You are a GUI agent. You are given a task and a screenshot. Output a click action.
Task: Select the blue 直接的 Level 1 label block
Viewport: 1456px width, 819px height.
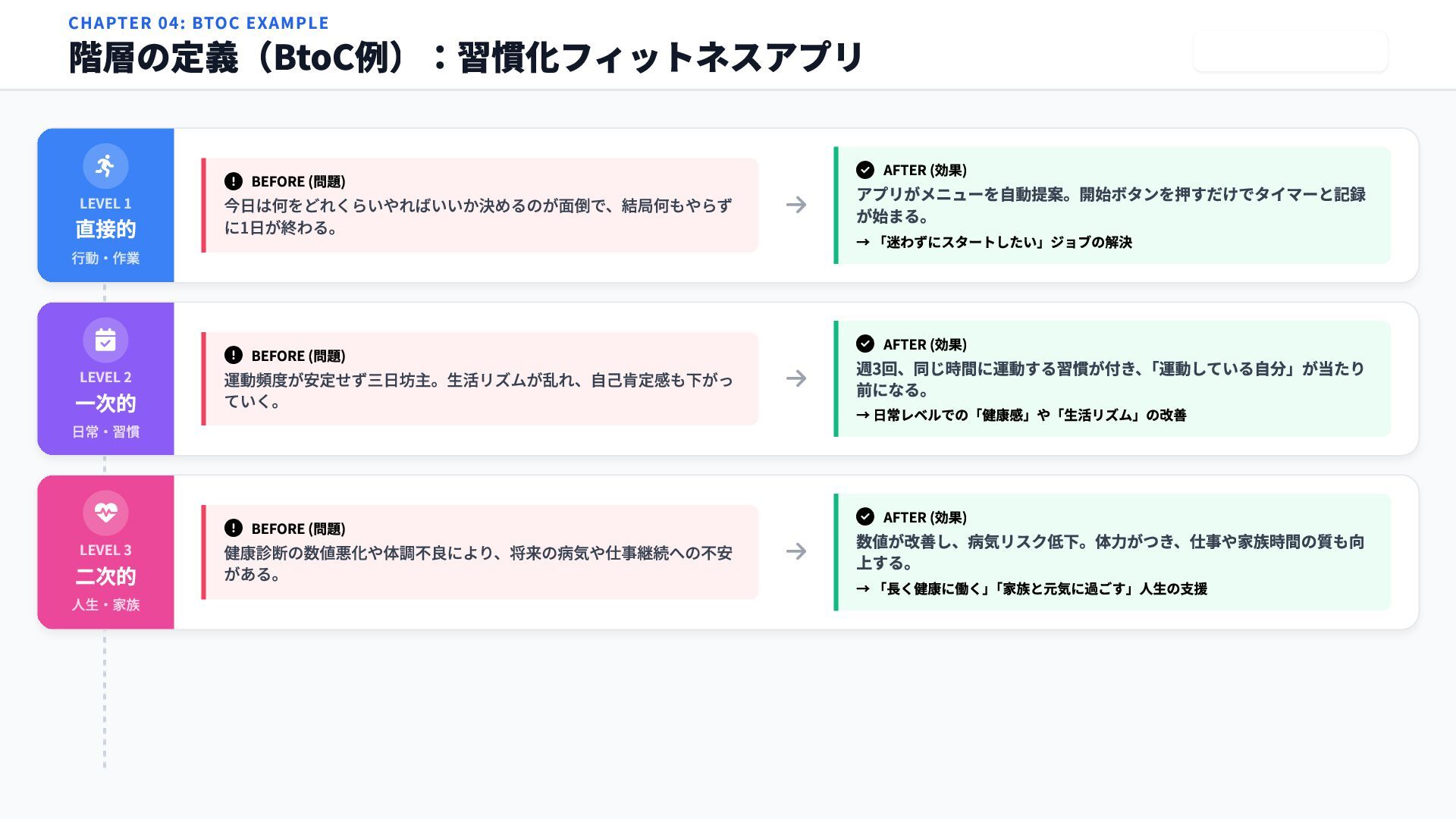point(105,229)
